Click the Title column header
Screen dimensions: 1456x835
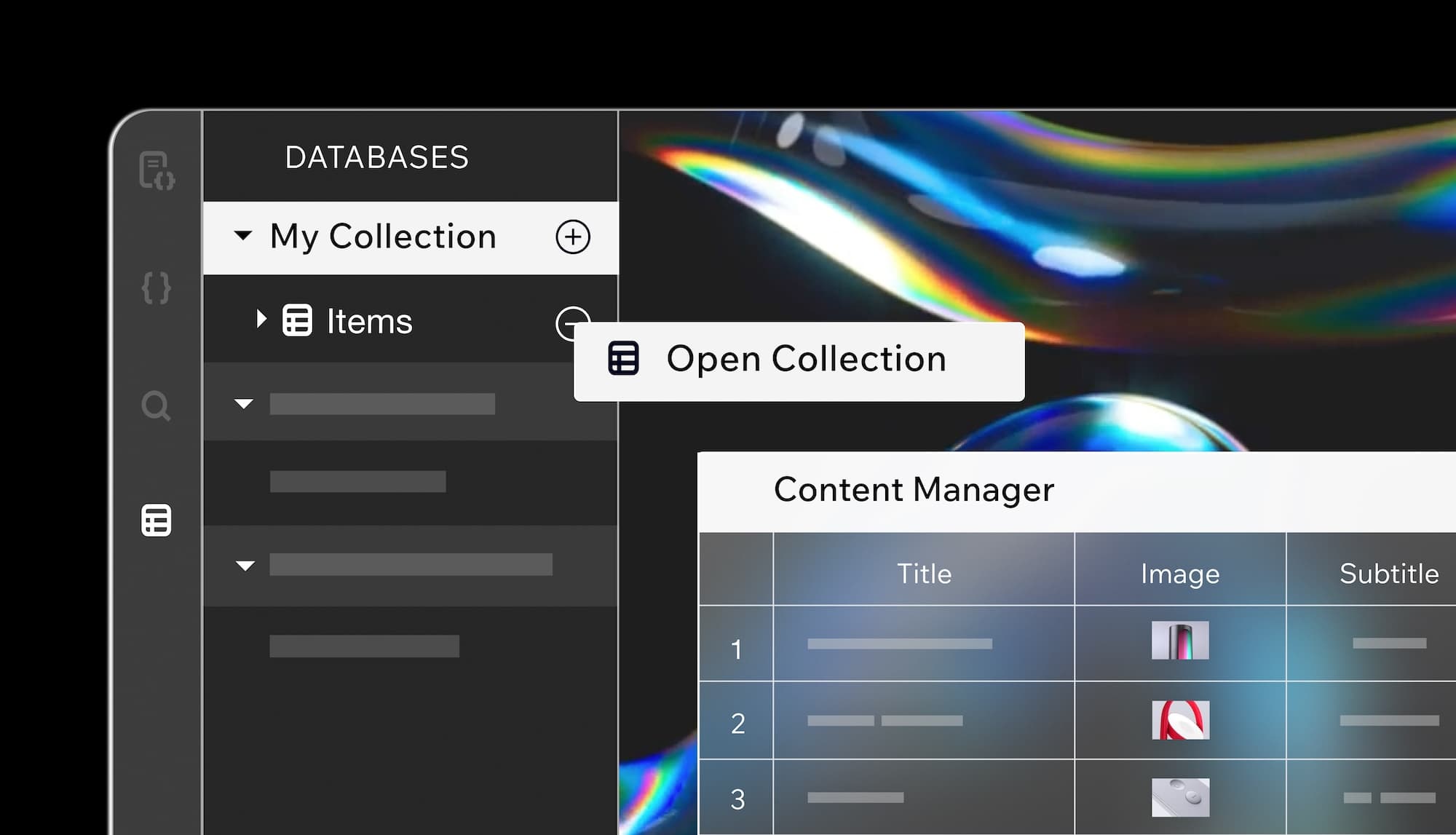coord(923,574)
